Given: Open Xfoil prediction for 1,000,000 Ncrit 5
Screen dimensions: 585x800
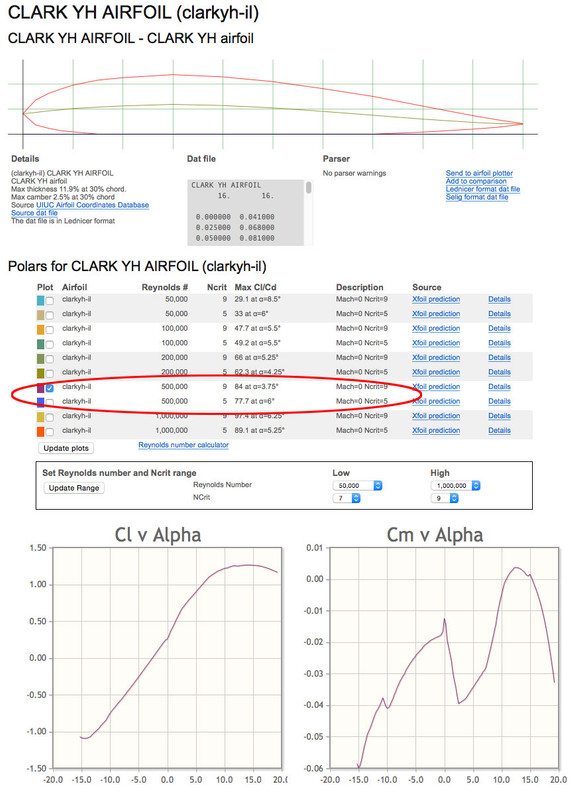Looking at the screenshot, I should tap(436, 431).
